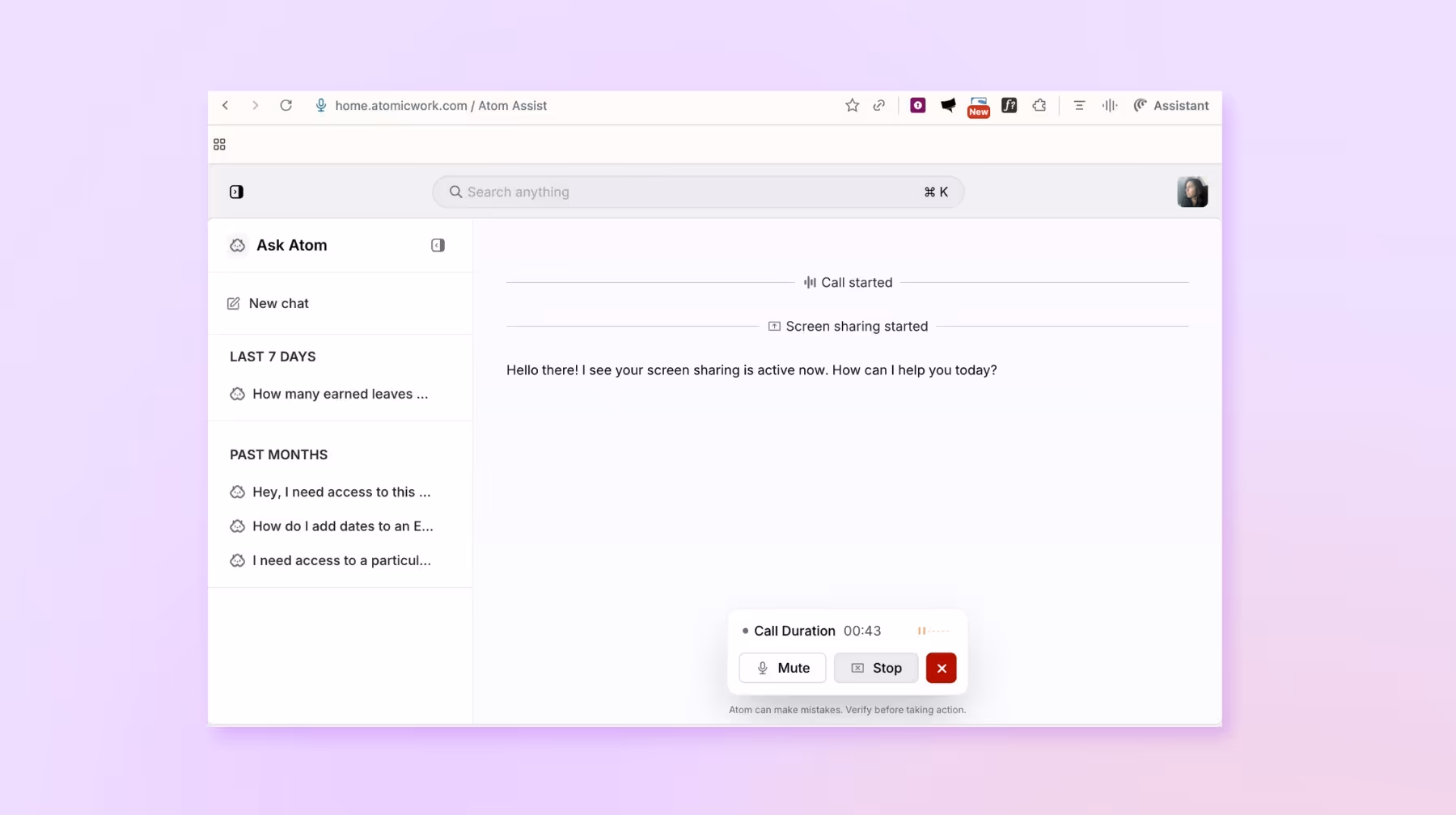Open the purple square extension icon
The height and width of the screenshot is (815, 1456).
(x=917, y=105)
